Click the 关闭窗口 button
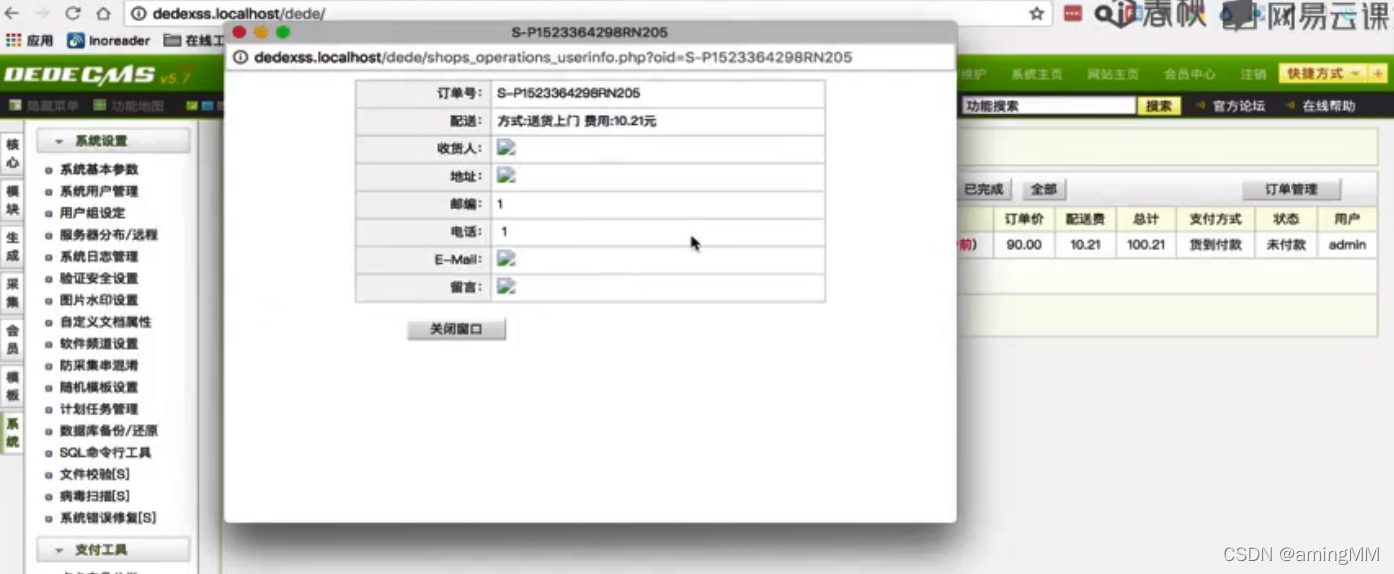This screenshot has height=574, width=1394. [x=457, y=329]
